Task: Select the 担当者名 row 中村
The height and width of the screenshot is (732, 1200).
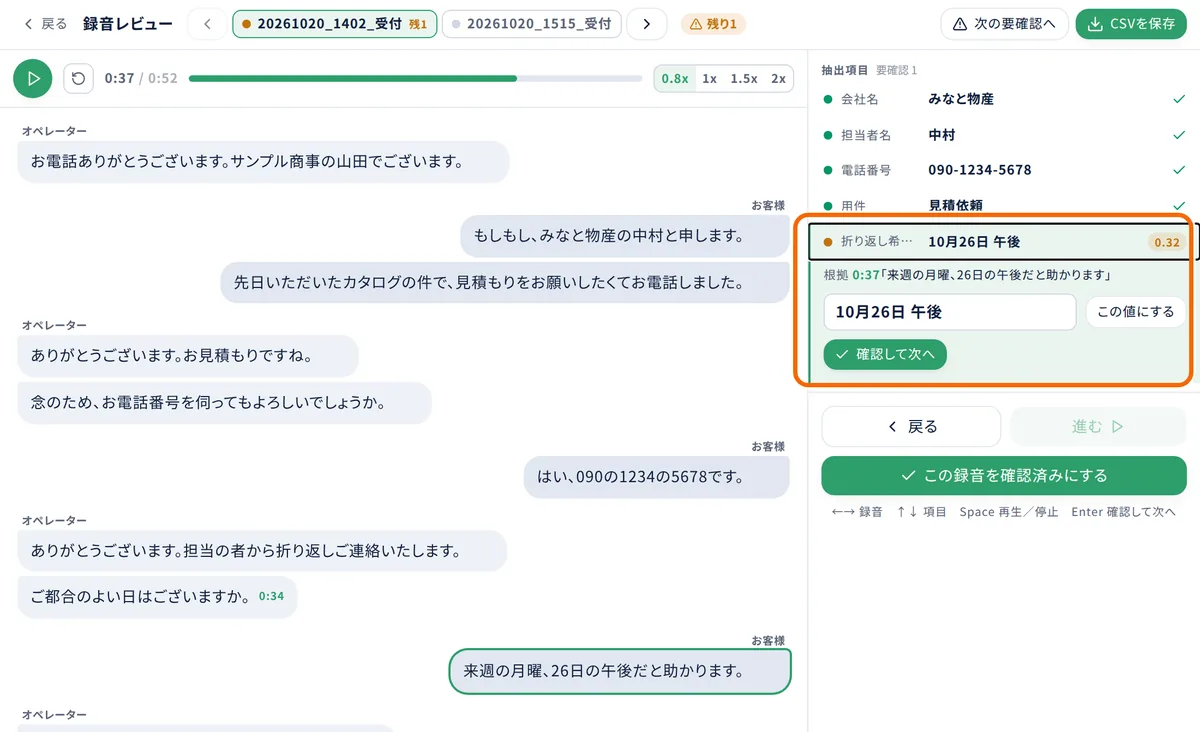Action: pyautogui.click(x=1004, y=134)
